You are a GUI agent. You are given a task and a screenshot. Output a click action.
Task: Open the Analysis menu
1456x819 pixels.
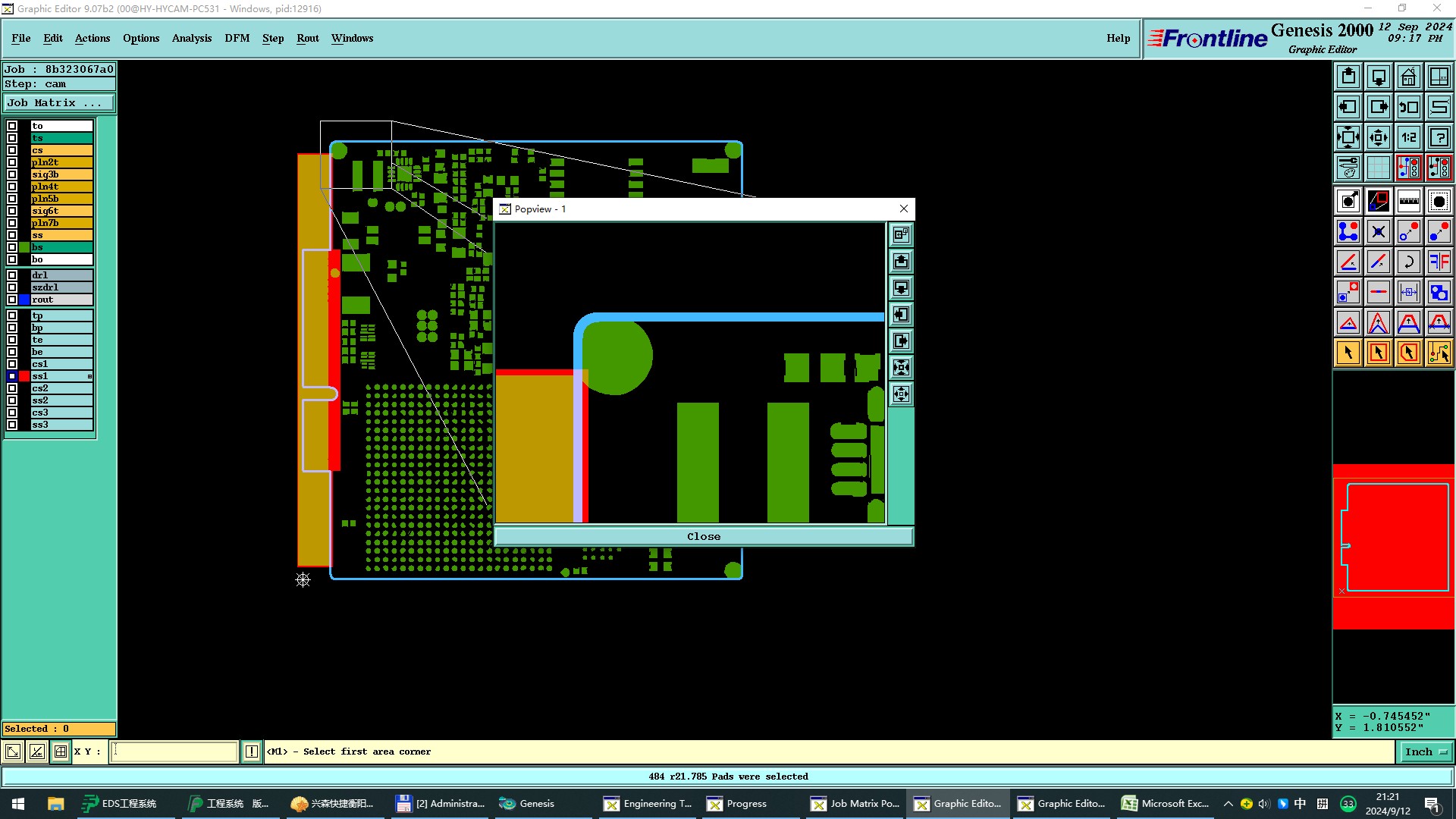tap(191, 38)
